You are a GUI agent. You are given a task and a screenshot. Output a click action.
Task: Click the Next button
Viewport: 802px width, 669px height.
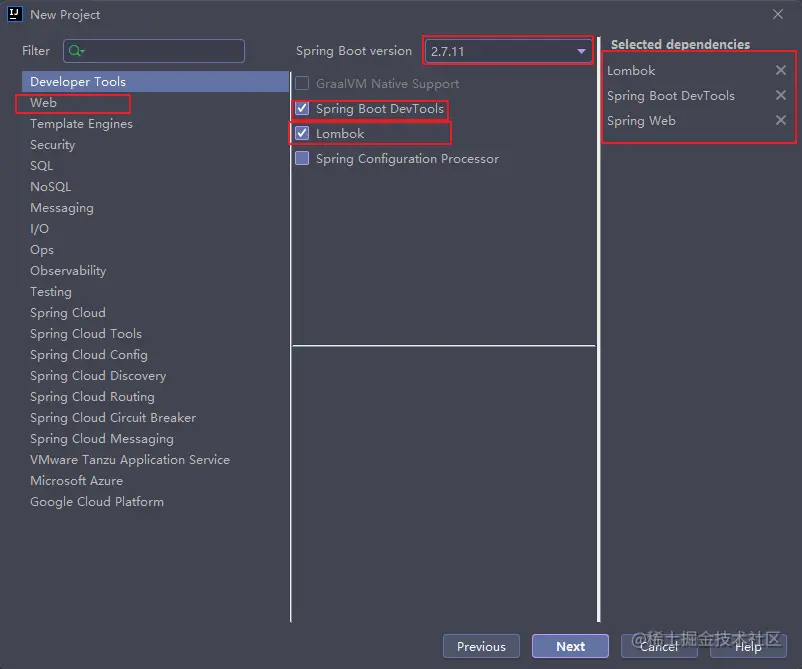570,646
